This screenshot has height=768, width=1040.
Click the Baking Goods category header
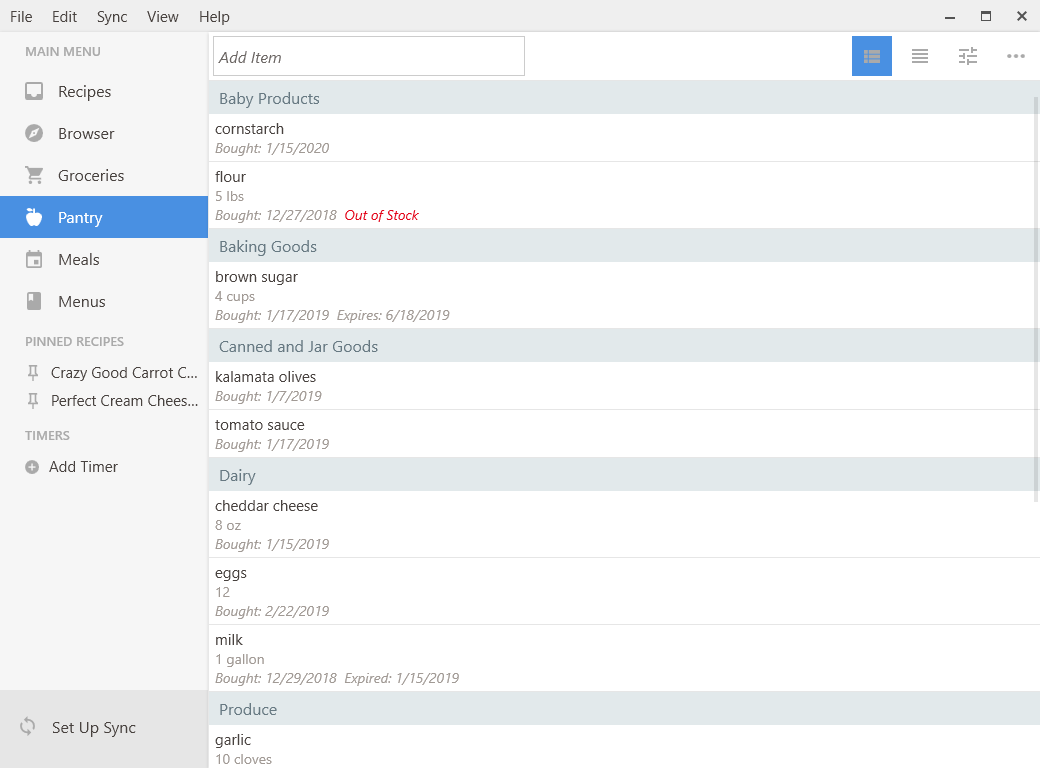click(x=623, y=246)
